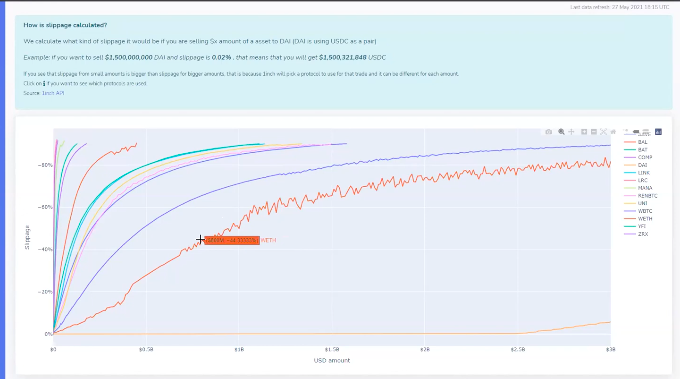Click the -20% y-axis tick label
Viewport: 680px width, 379px height.
[45, 292]
